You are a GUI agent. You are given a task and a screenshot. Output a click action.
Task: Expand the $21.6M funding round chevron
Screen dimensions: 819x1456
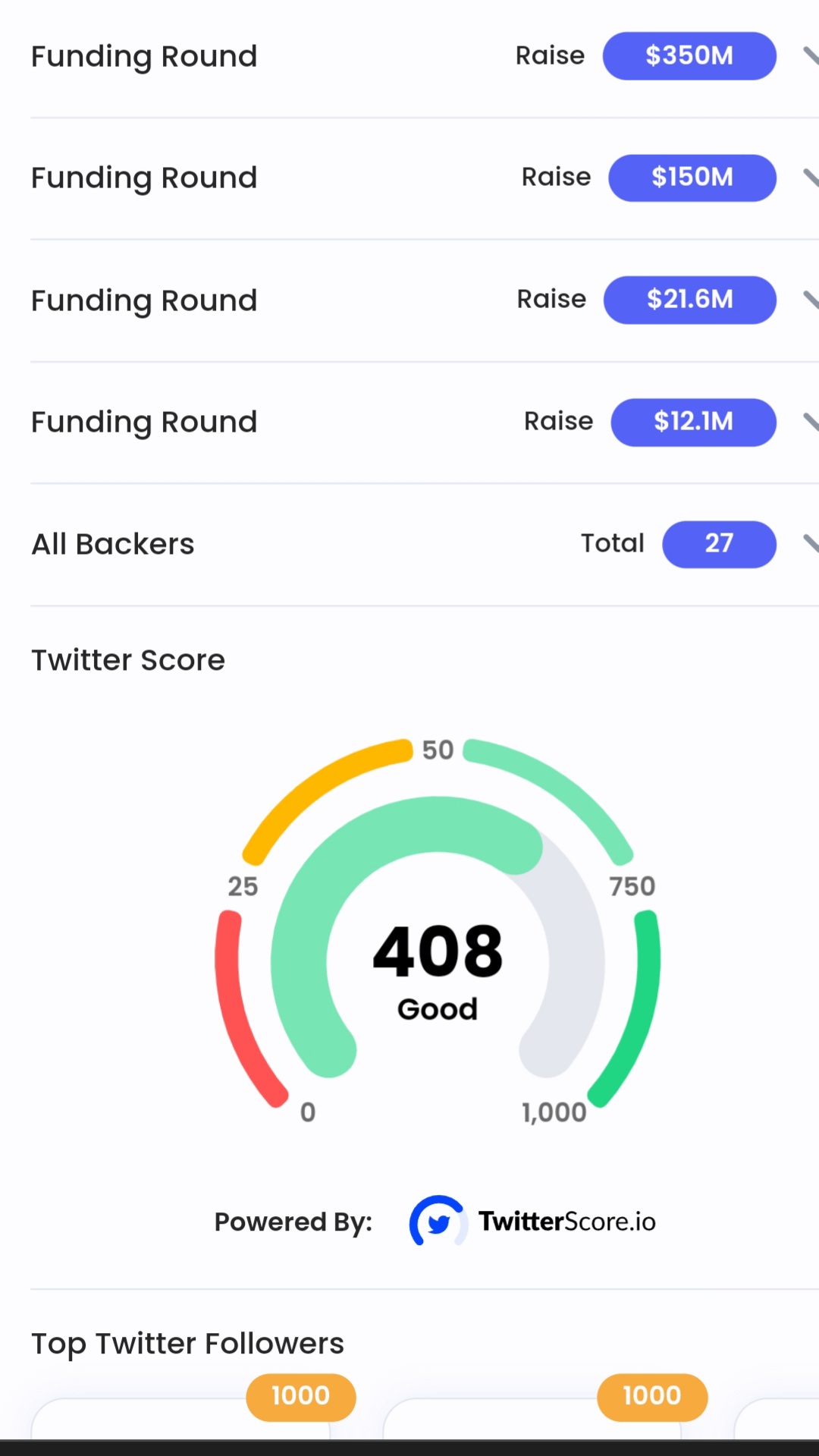(810, 300)
